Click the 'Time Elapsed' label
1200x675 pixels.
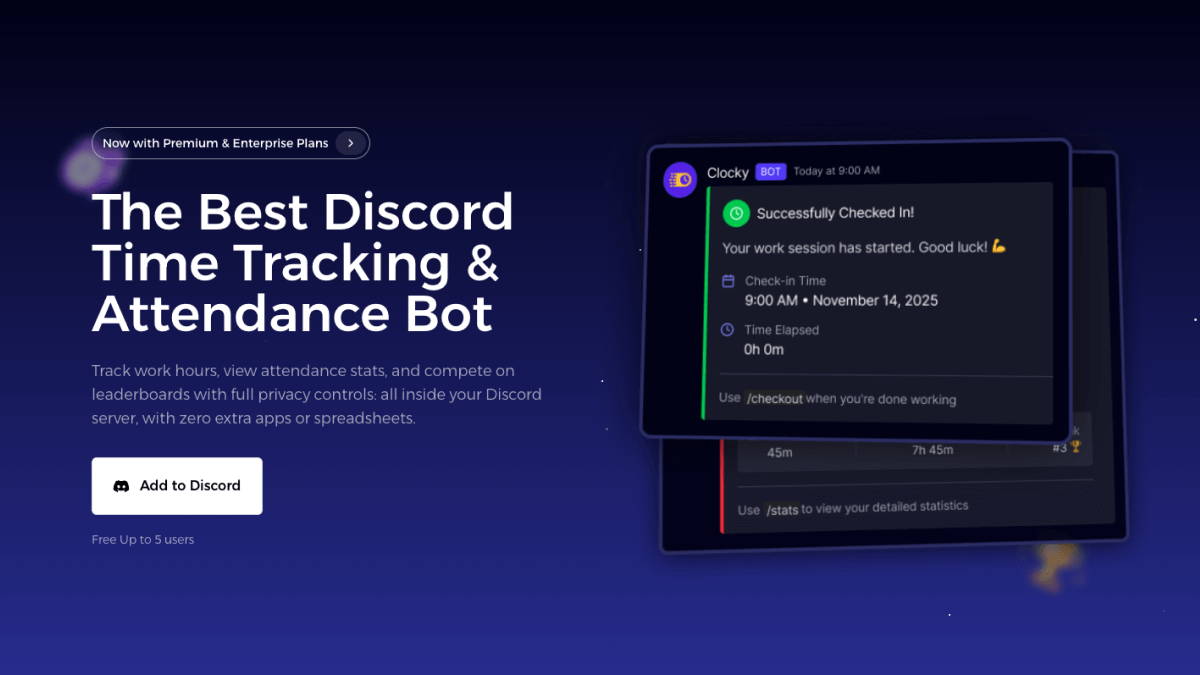tap(782, 330)
